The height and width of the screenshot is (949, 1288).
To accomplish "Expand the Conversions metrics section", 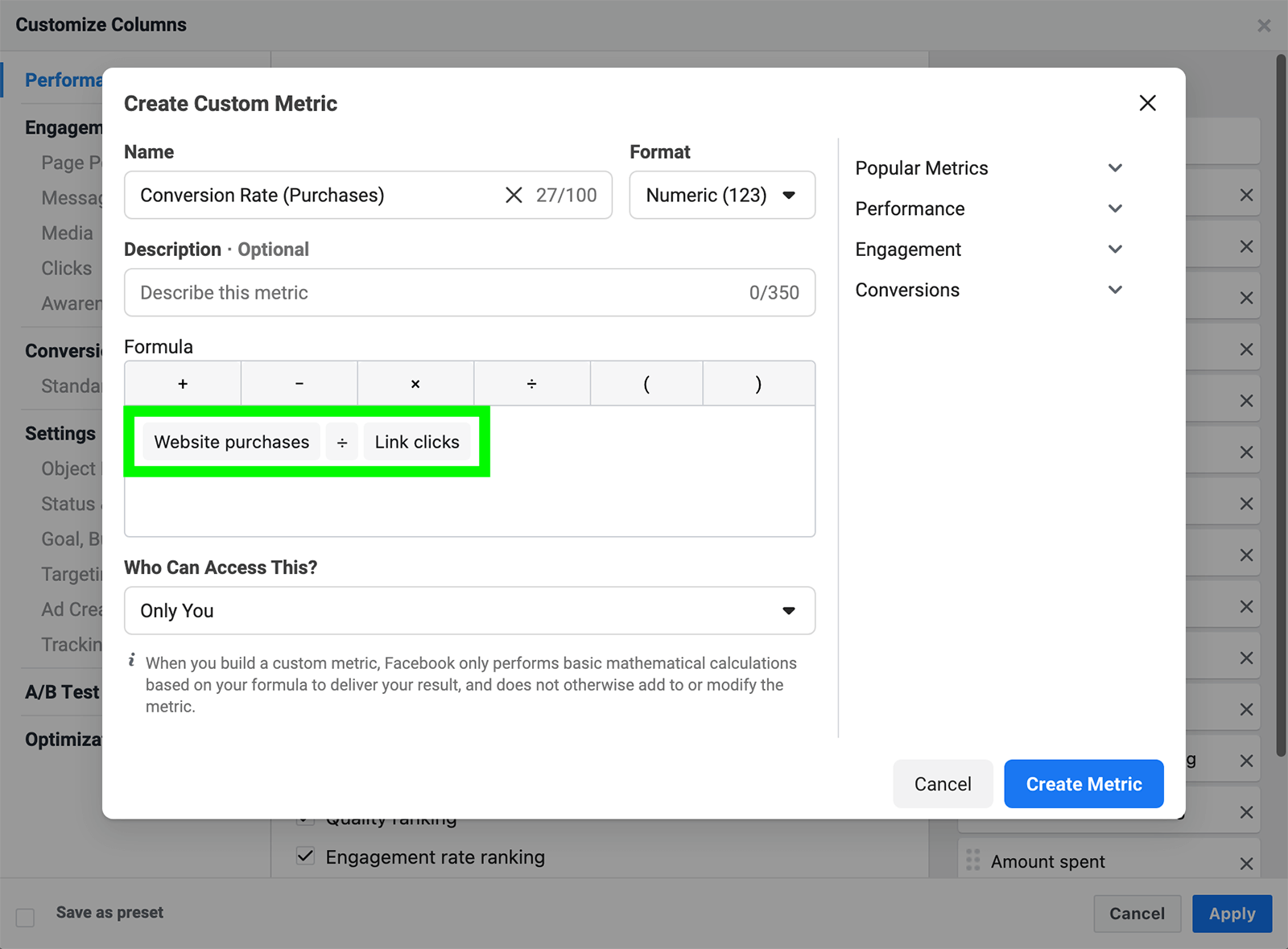I will pyautogui.click(x=989, y=290).
